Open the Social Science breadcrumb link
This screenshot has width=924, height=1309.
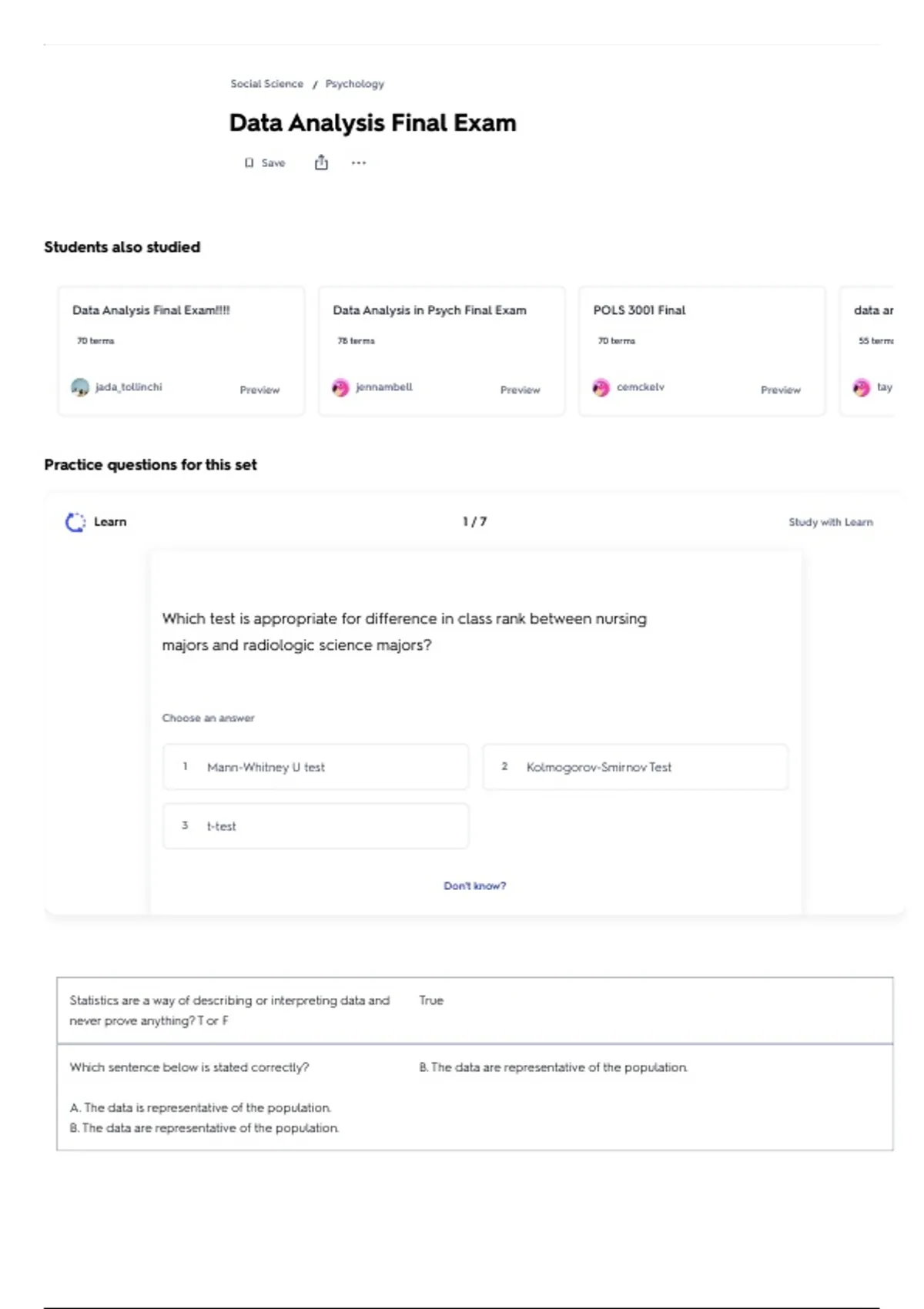pyautogui.click(x=266, y=84)
